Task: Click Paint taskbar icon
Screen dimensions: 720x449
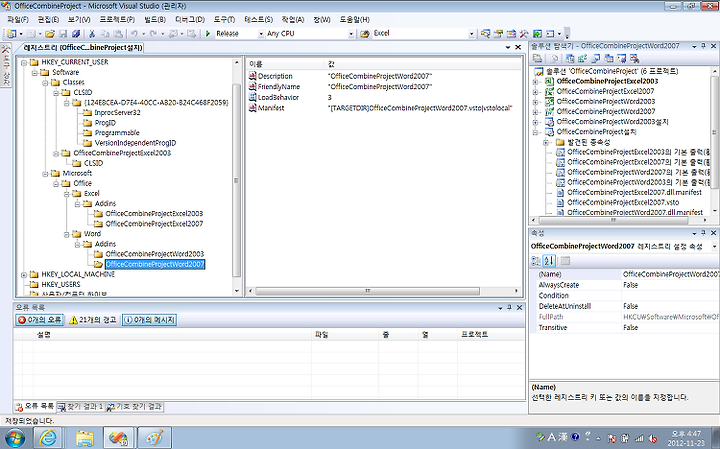Action: (x=154, y=438)
